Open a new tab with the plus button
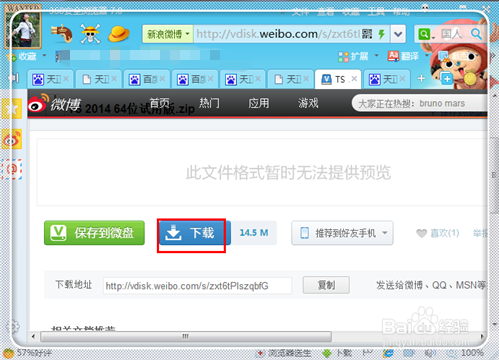Screen dimensions: 499x360 421,79
